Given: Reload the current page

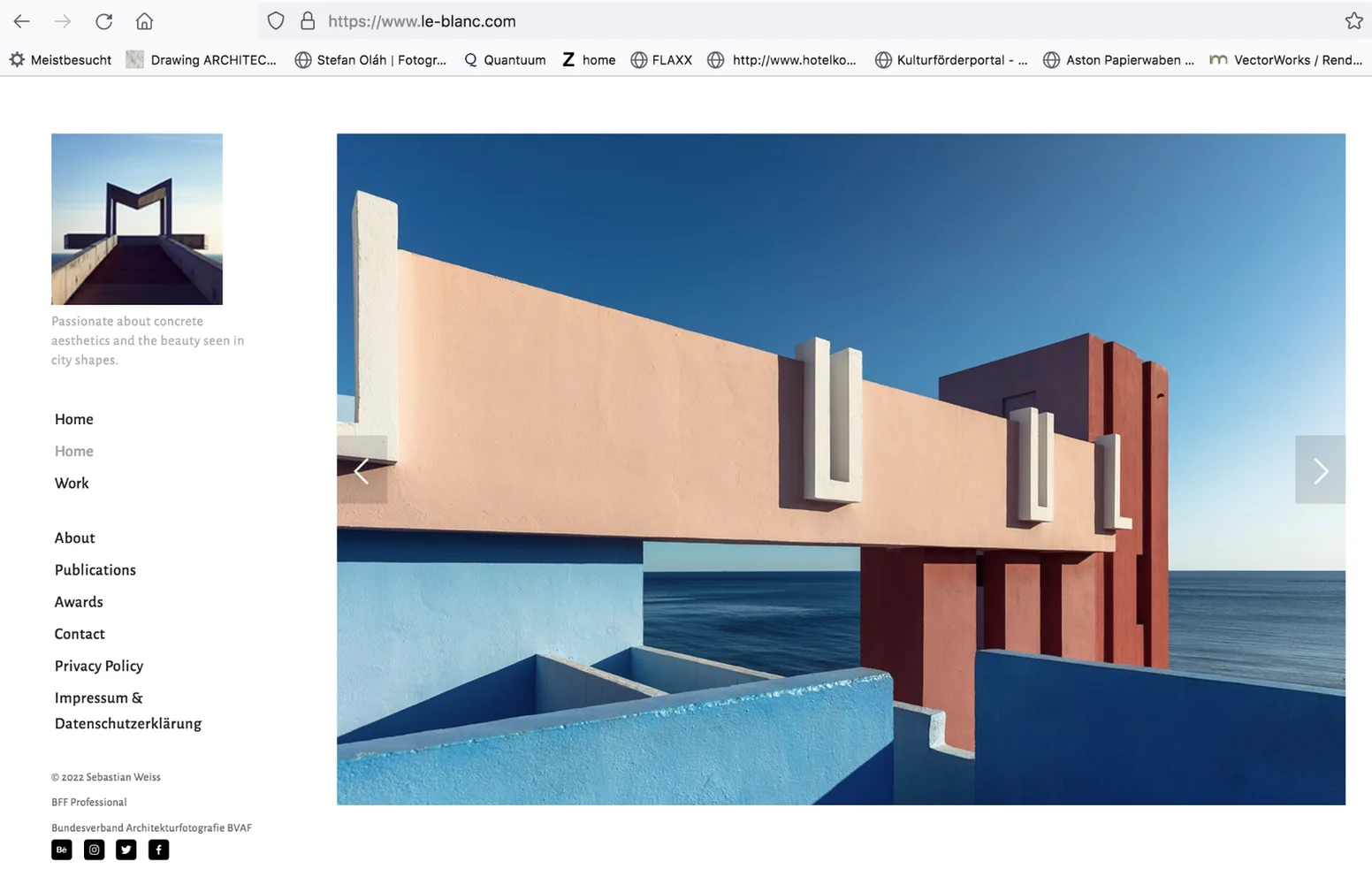Looking at the screenshot, I should click(x=103, y=21).
